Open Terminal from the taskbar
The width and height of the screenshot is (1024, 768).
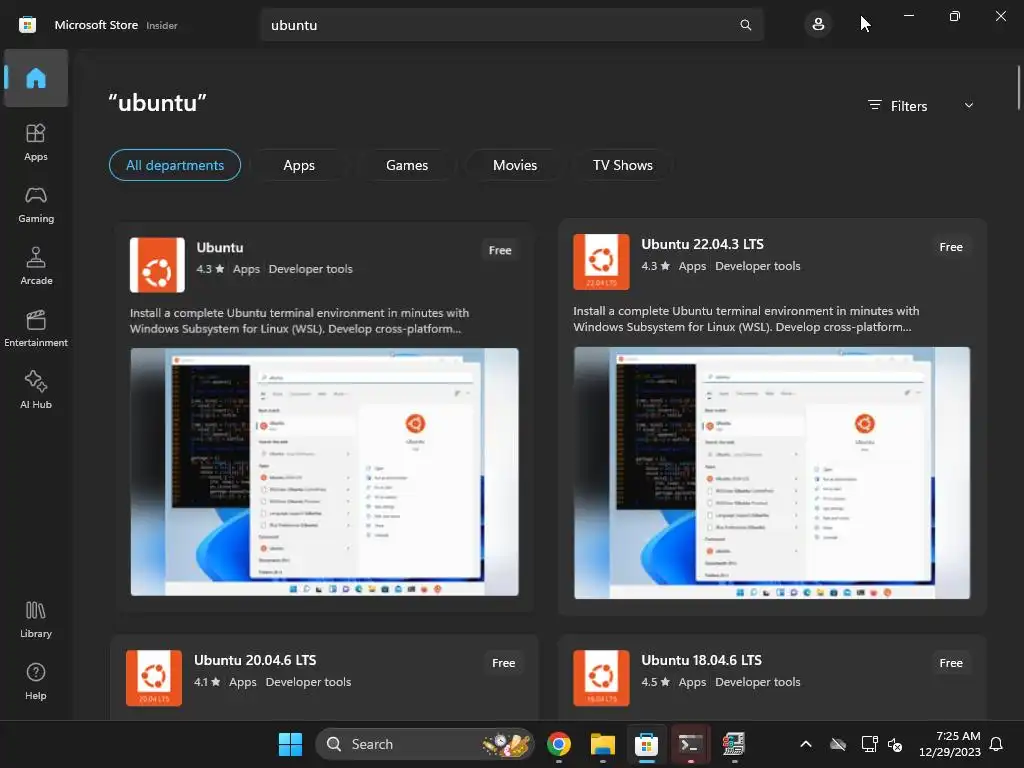click(x=690, y=744)
